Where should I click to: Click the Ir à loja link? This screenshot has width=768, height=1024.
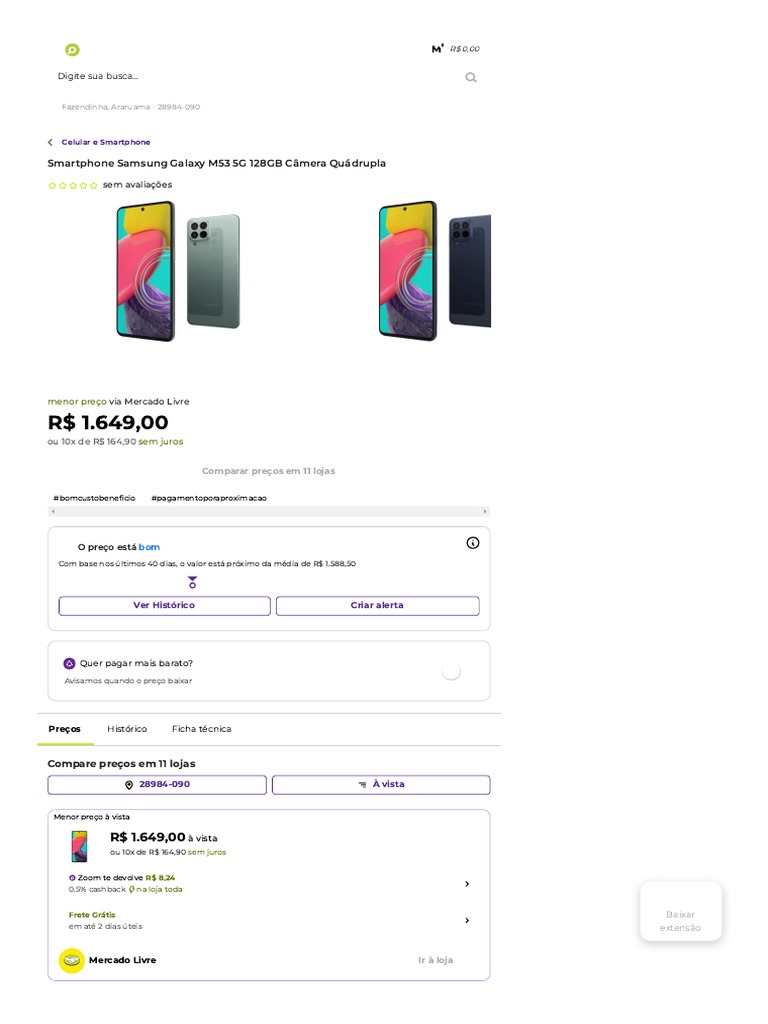pyautogui.click(x=435, y=960)
